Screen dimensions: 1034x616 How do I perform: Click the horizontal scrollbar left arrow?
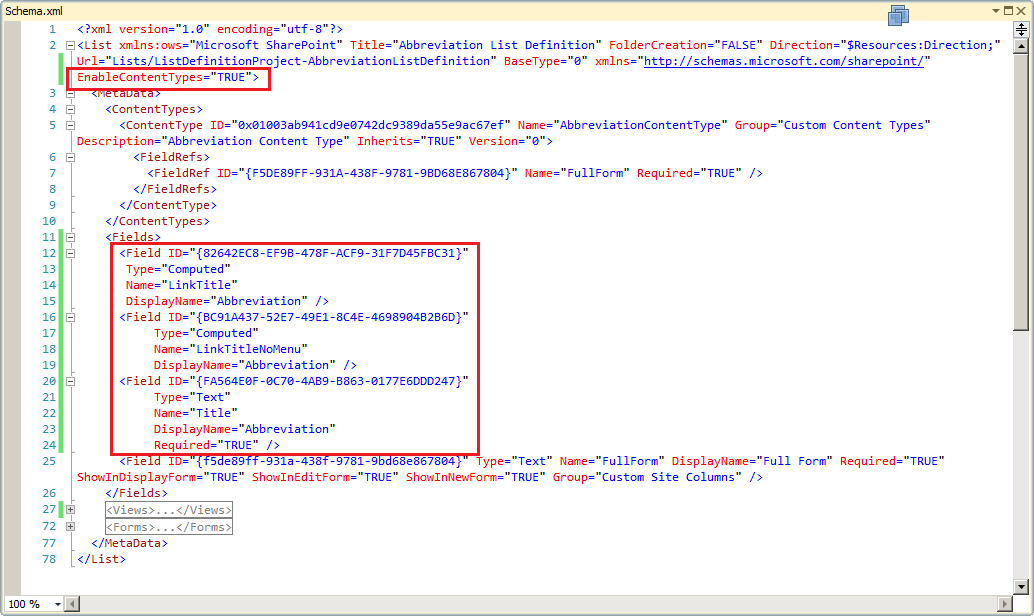click(73, 603)
